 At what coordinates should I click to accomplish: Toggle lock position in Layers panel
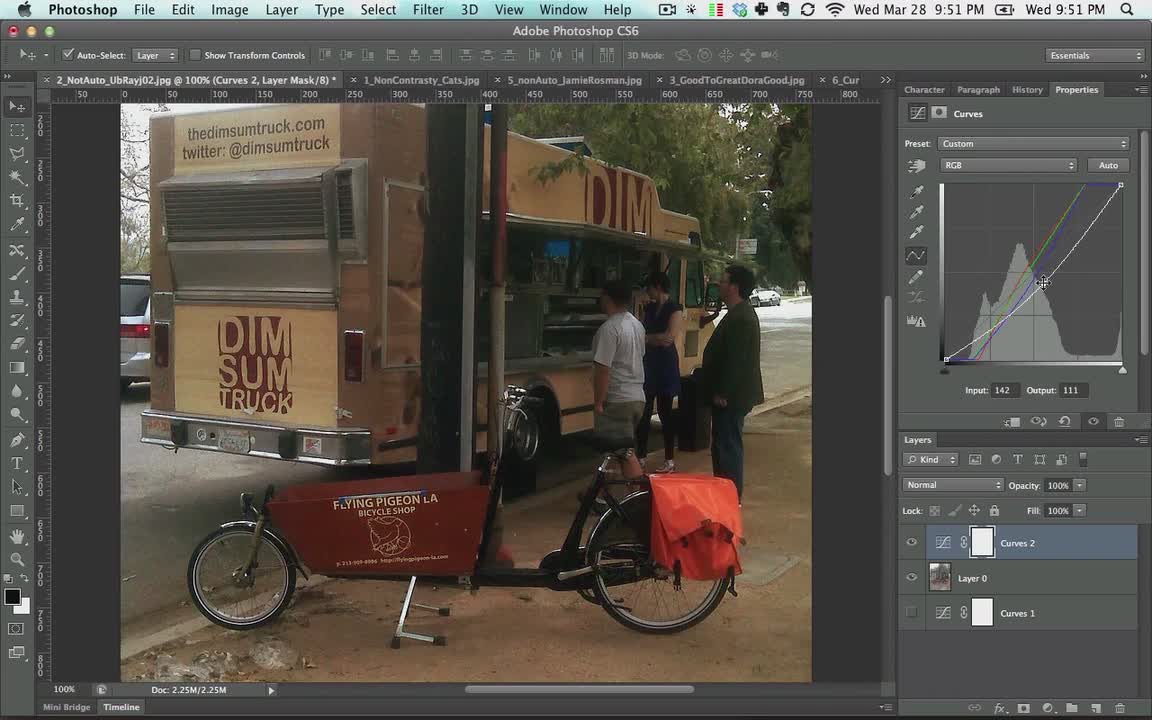974,511
